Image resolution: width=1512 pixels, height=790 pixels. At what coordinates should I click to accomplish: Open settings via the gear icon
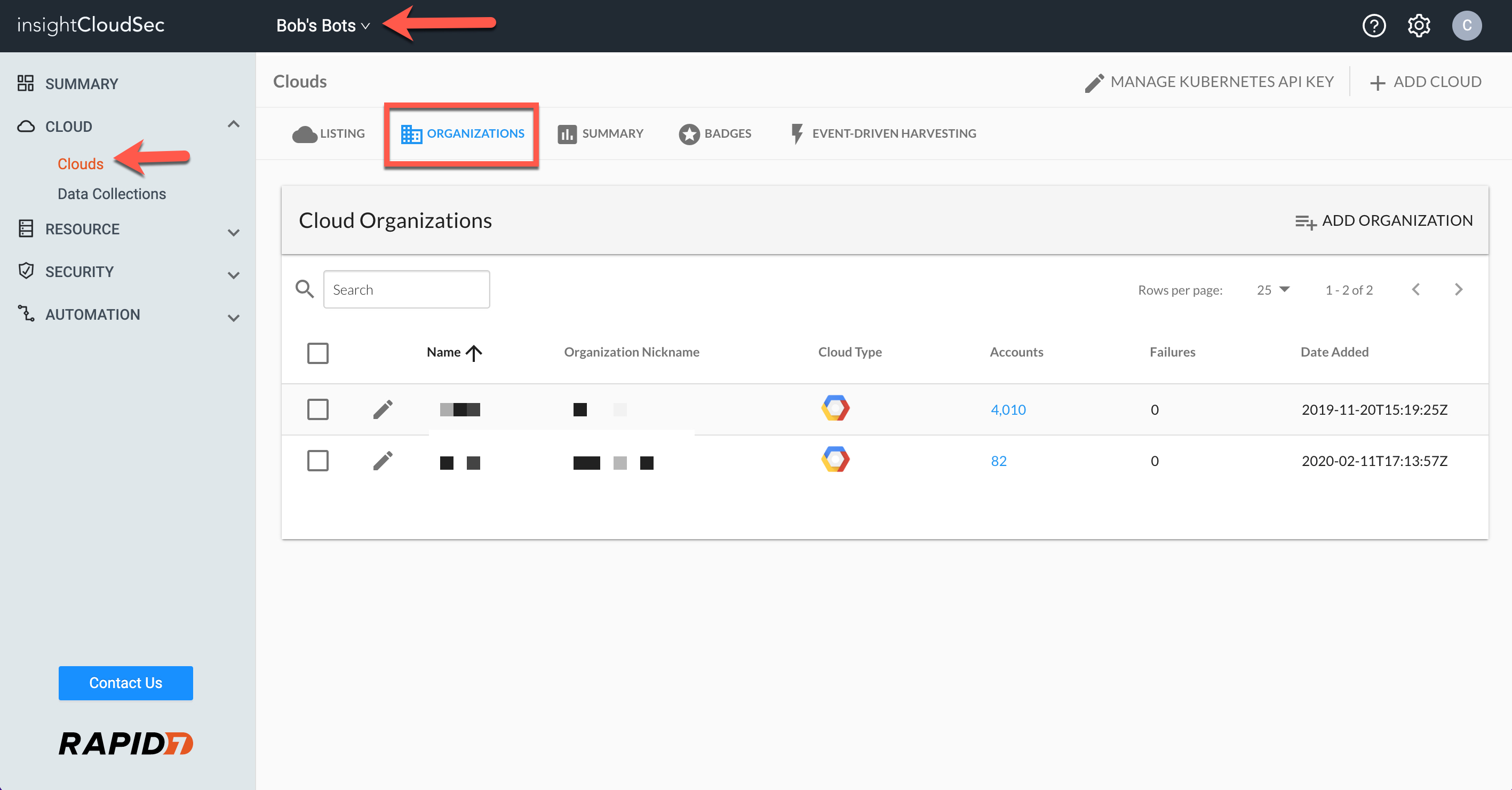(1419, 25)
